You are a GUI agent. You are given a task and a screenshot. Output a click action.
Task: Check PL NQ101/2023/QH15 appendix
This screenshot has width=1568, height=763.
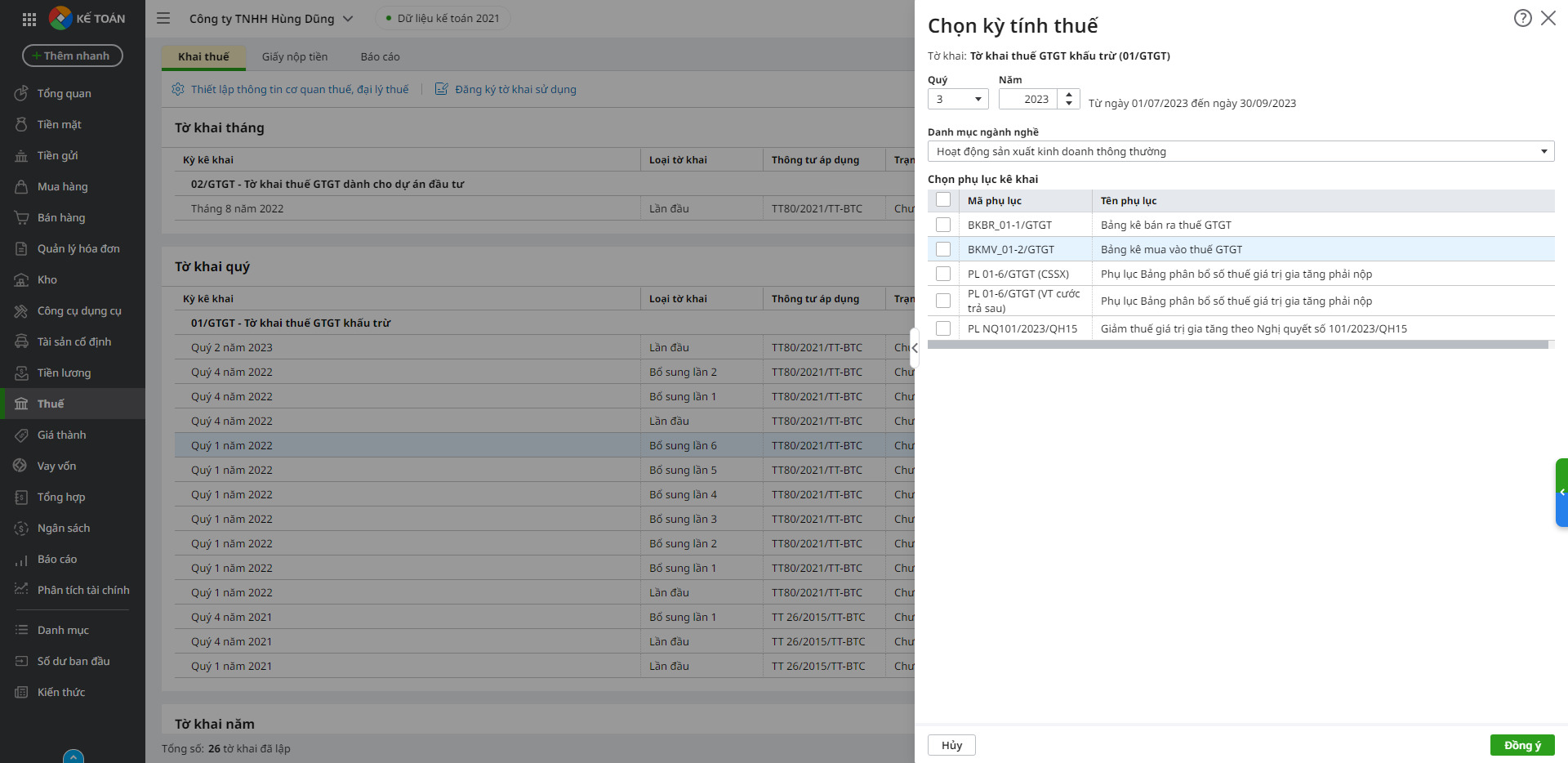point(943,328)
